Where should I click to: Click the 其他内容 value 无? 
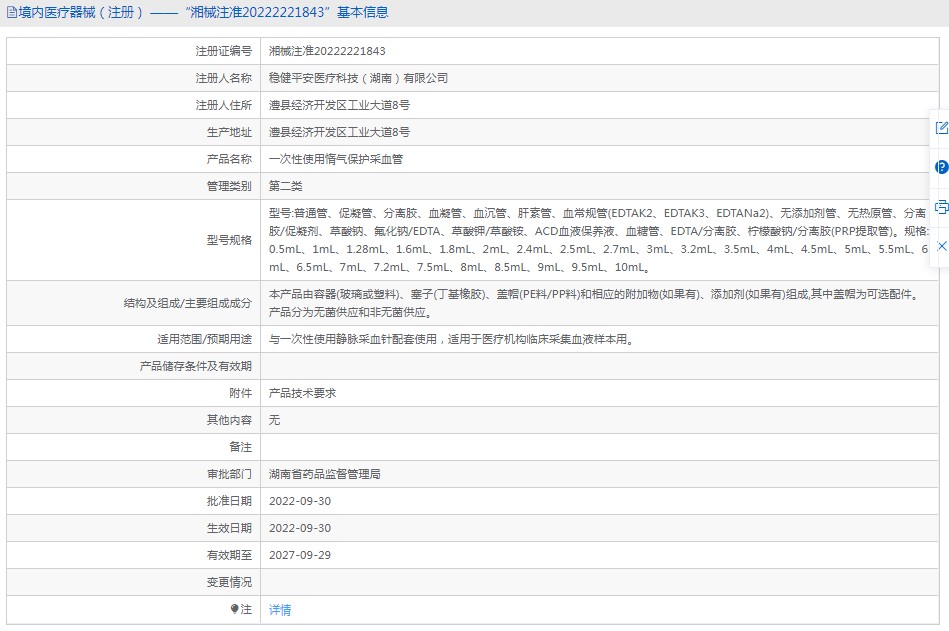point(274,420)
